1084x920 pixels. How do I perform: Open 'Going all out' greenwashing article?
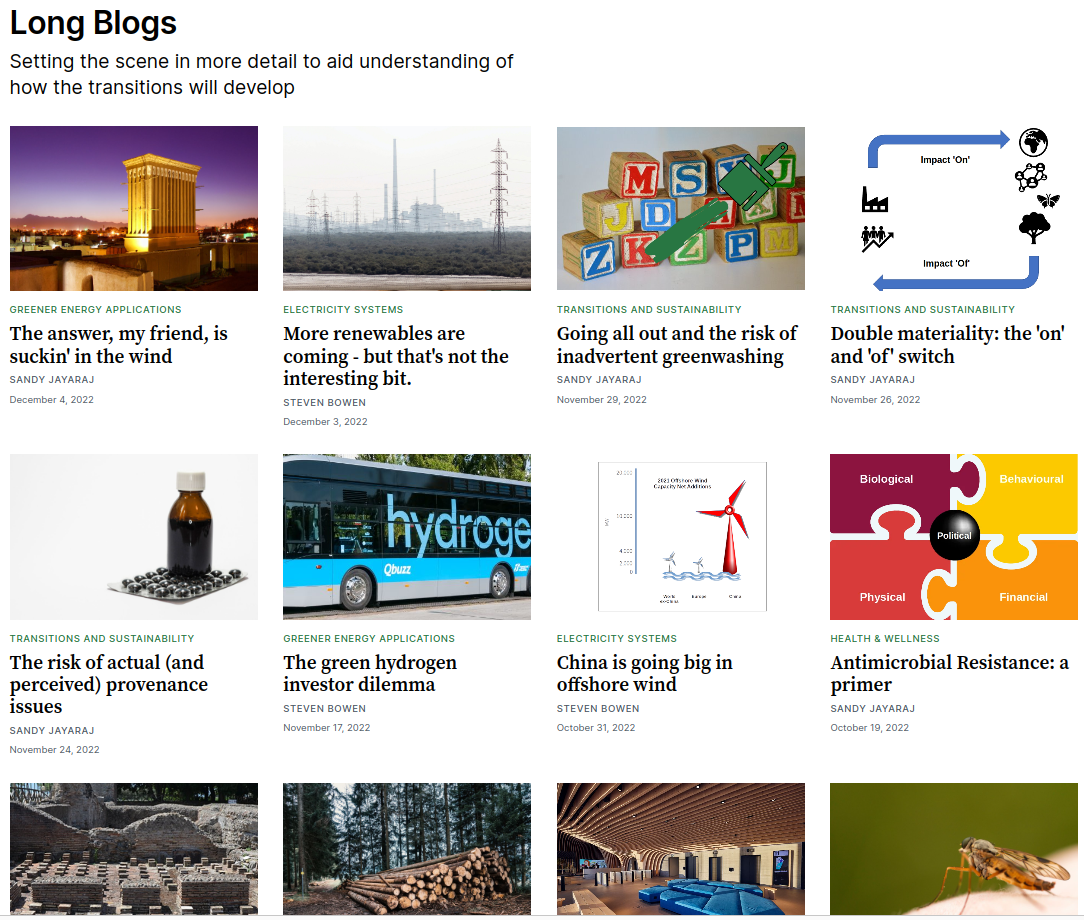coord(677,345)
